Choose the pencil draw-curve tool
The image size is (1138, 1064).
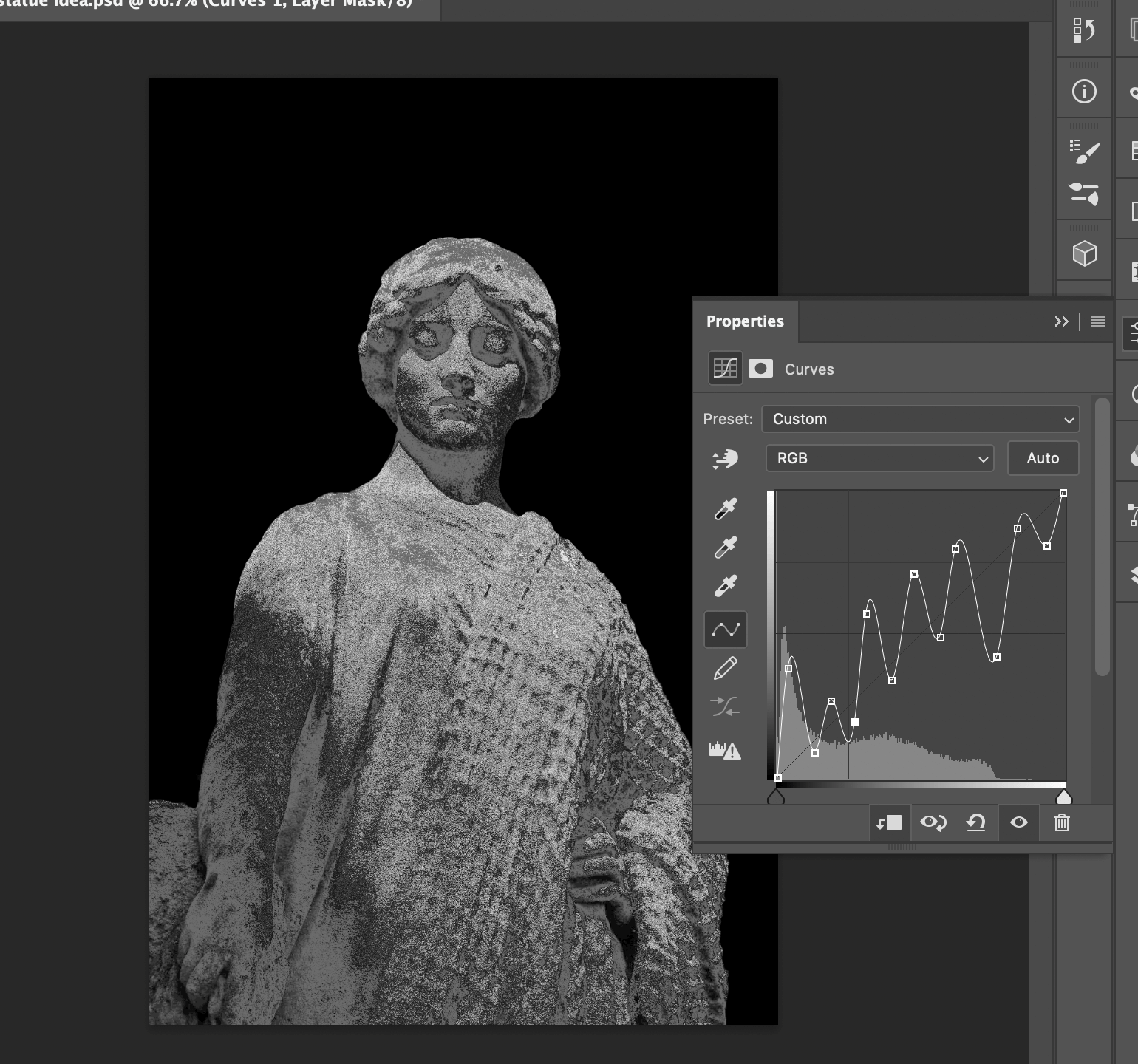tap(725, 669)
